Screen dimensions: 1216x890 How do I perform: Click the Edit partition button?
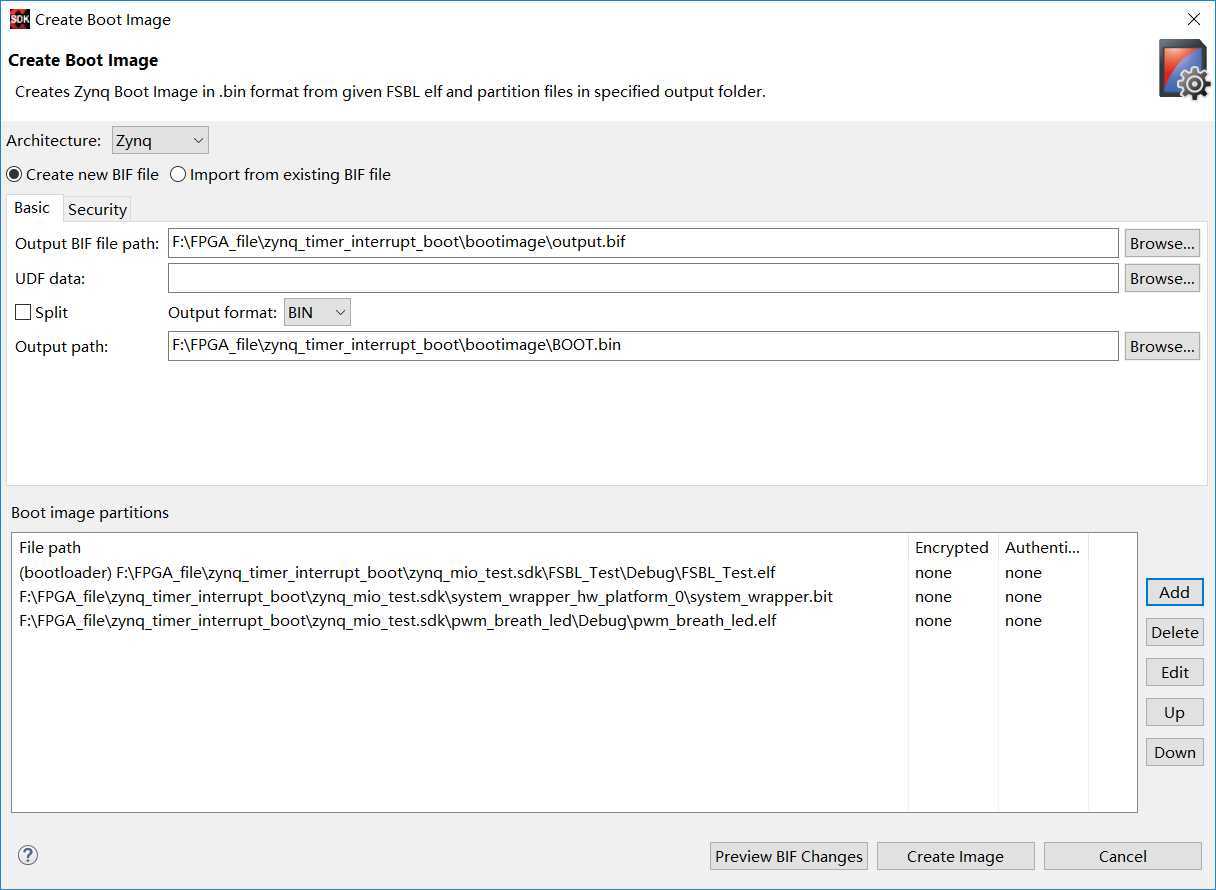point(1174,672)
